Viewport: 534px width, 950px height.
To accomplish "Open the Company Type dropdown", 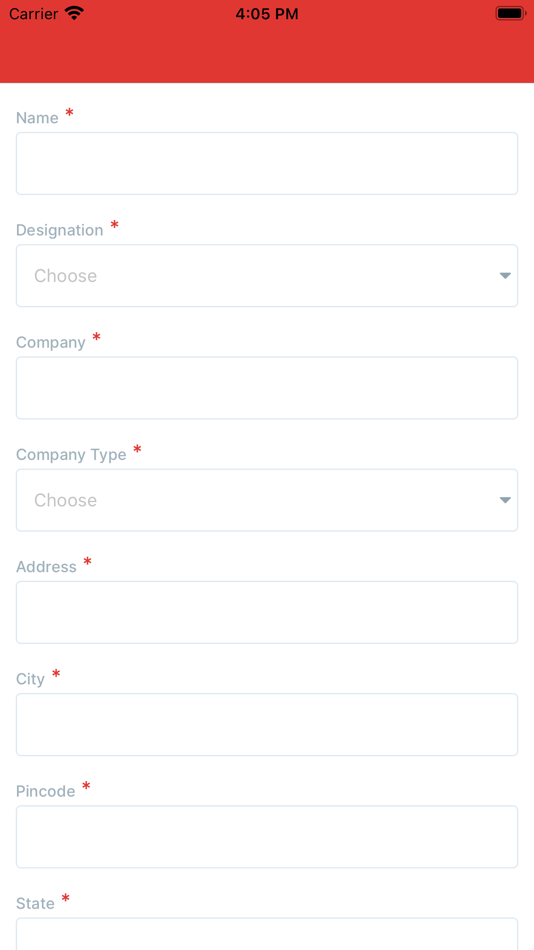I will tap(267, 500).
